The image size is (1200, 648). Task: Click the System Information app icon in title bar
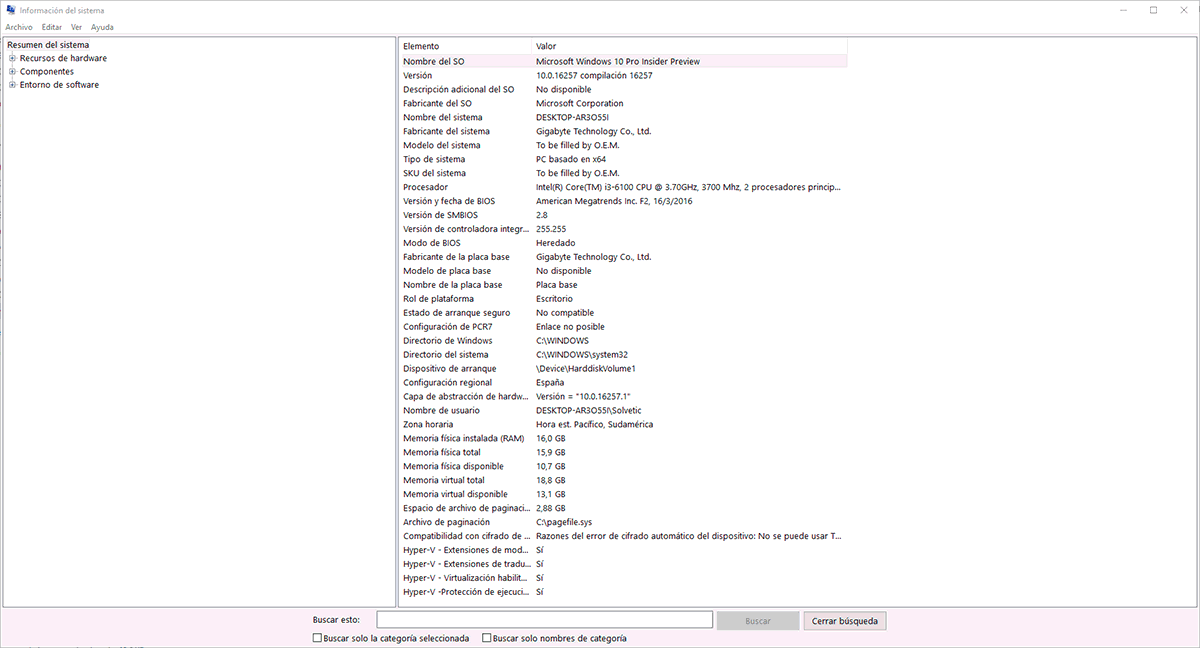click(x=10, y=10)
